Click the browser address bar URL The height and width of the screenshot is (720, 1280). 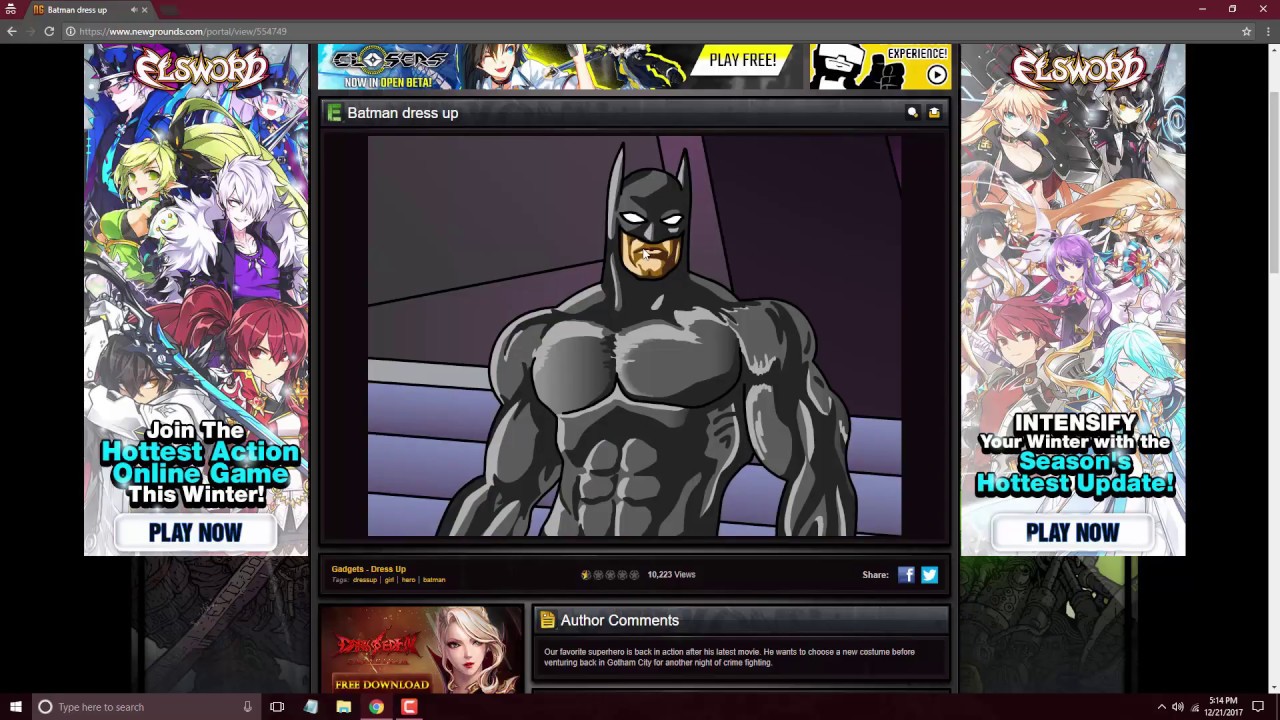tap(183, 31)
